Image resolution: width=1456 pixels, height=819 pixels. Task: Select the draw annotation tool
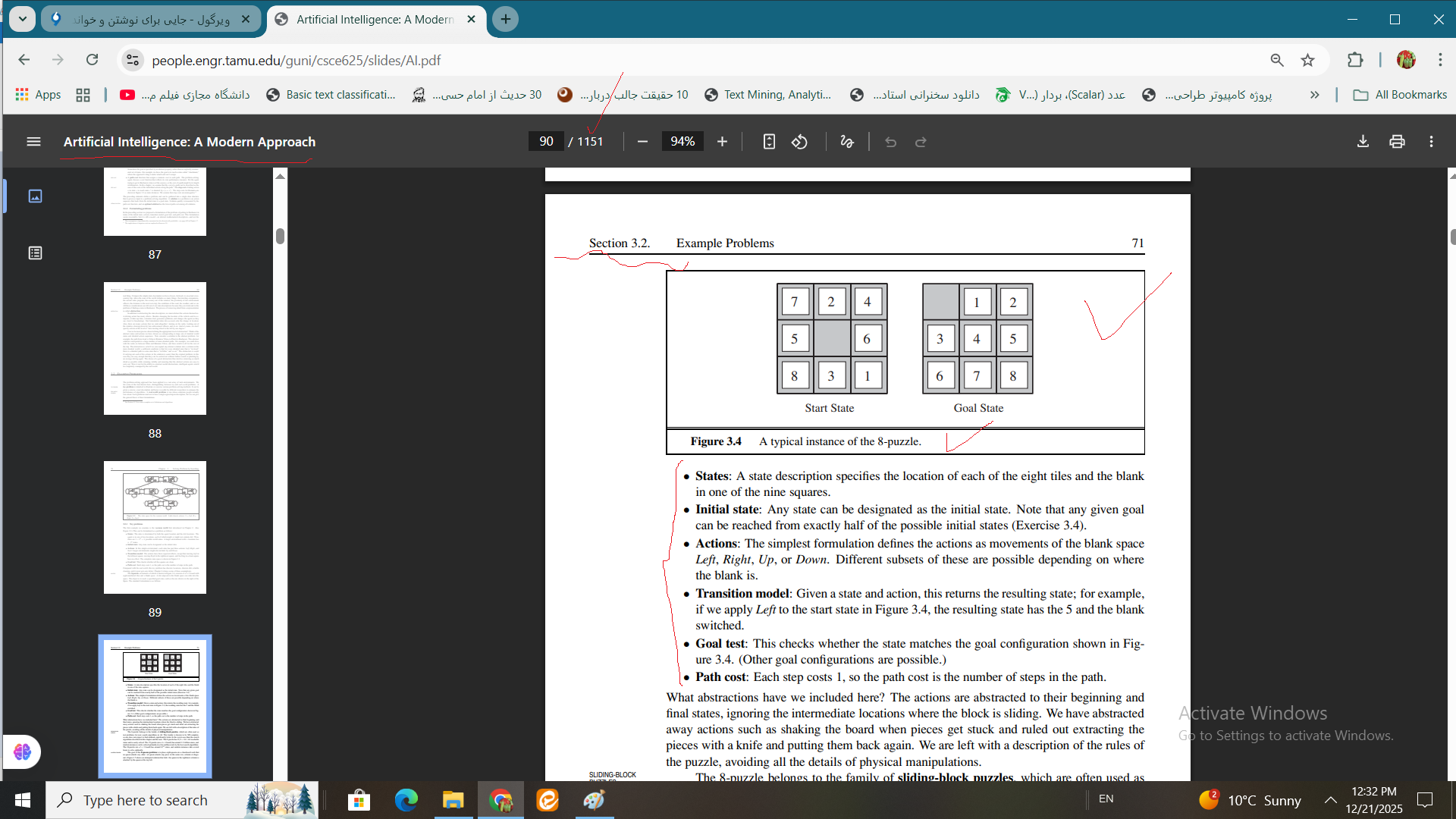pos(847,142)
